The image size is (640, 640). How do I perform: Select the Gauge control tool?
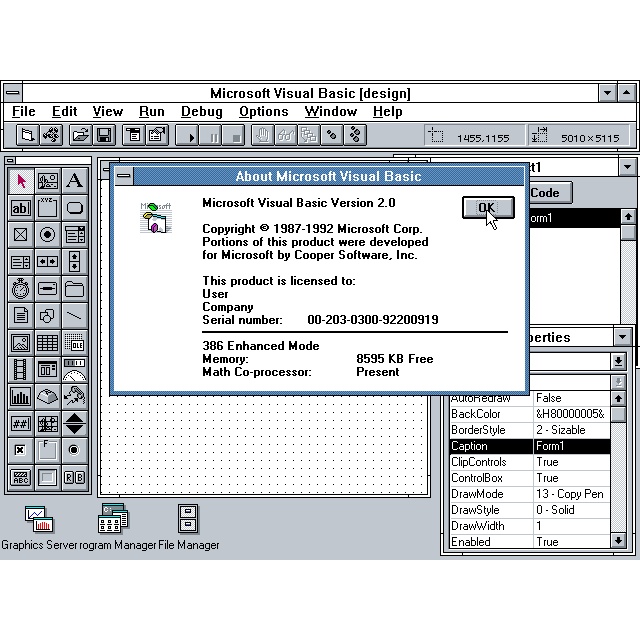[75, 369]
